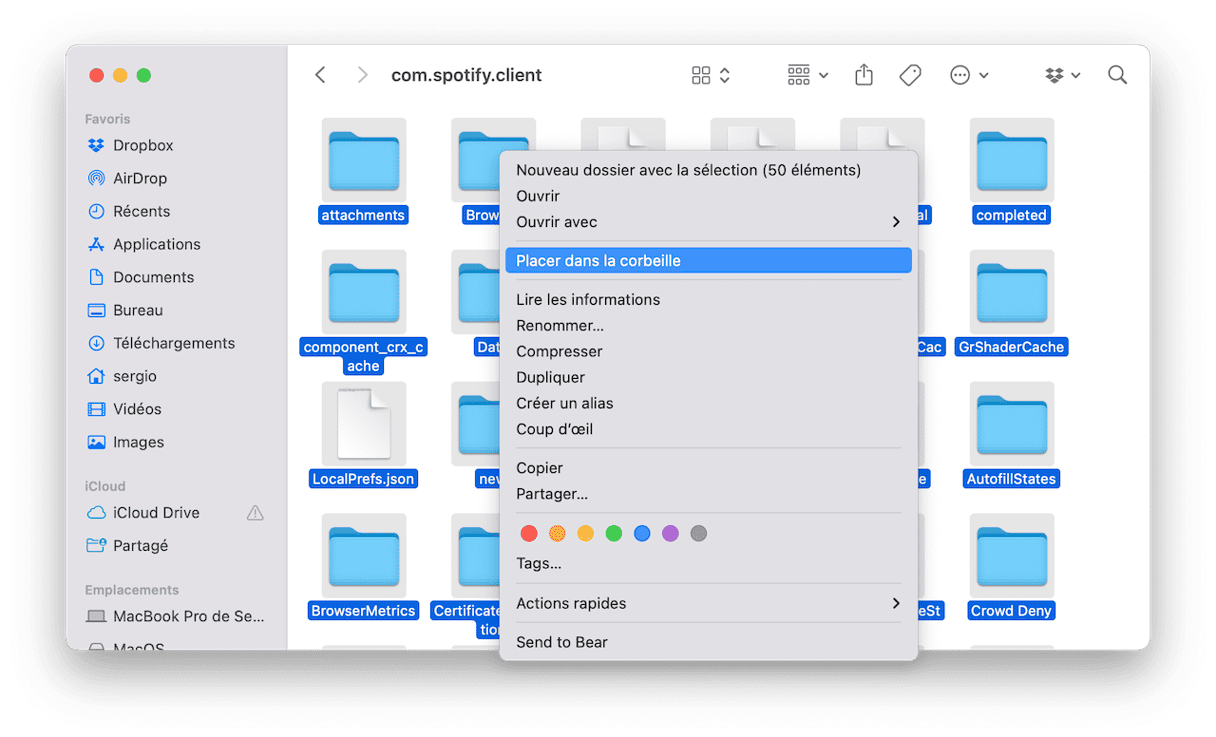The height and width of the screenshot is (737, 1216).
Task: Switch the icon view mode selector
Action: 711,75
